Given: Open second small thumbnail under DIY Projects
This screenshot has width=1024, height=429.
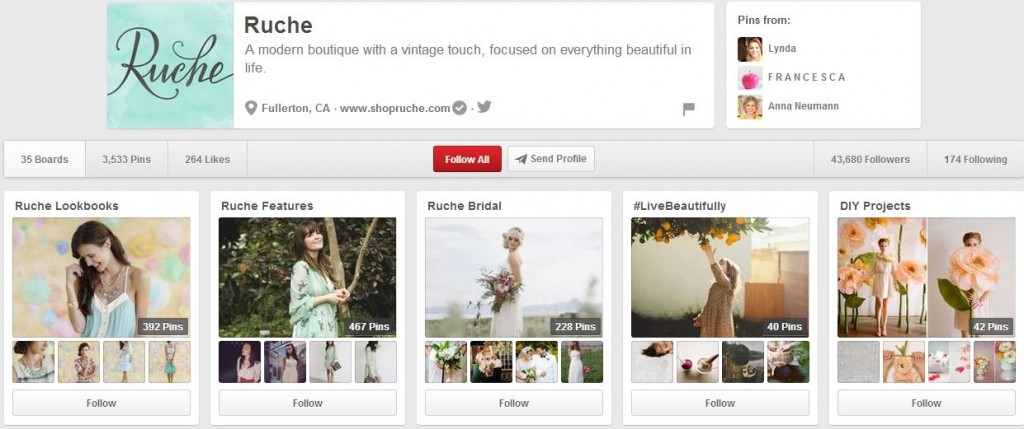Looking at the screenshot, I should [904, 362].
